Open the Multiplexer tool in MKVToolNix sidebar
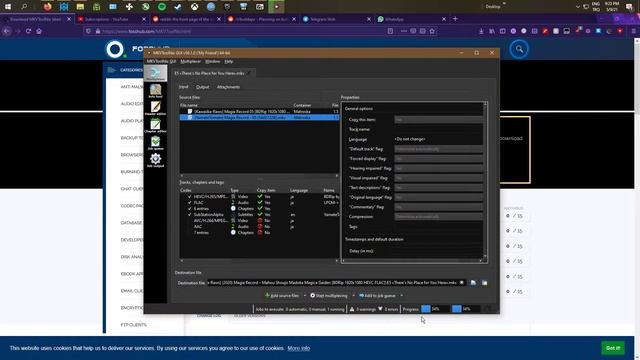The image size is (640, 360). (156, 73)
